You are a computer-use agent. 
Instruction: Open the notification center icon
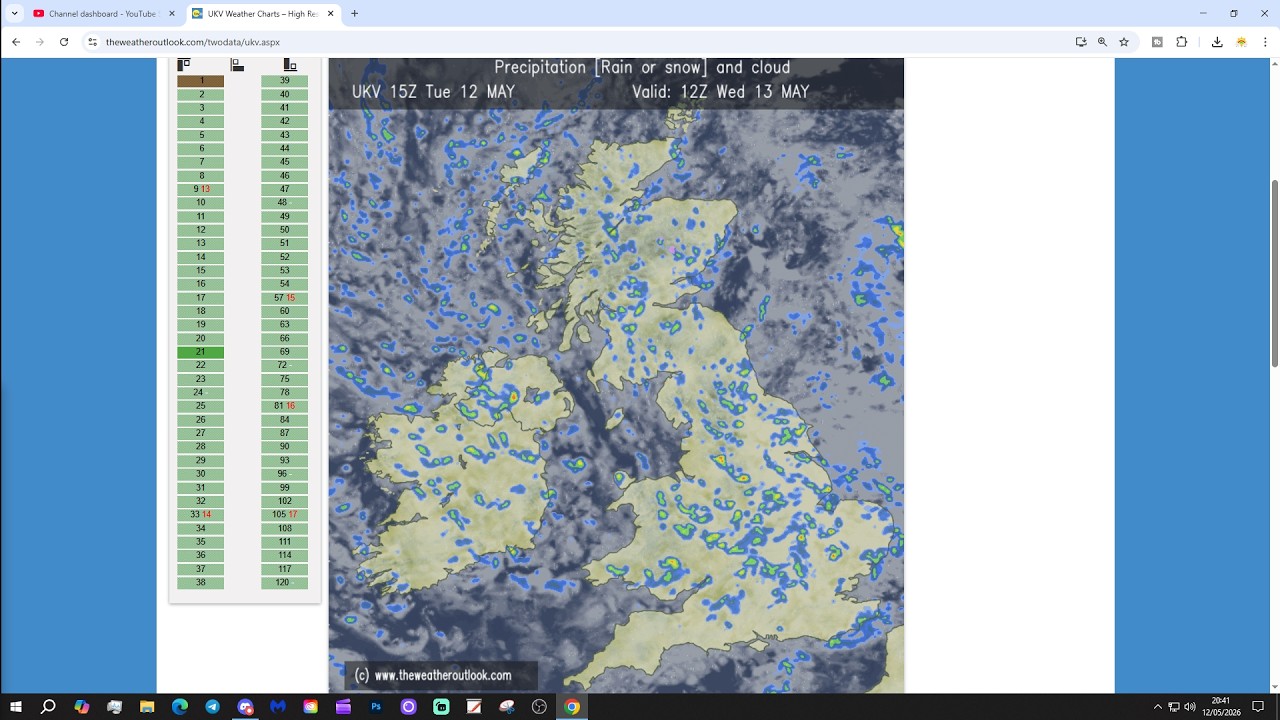(x=1258, y=707)
